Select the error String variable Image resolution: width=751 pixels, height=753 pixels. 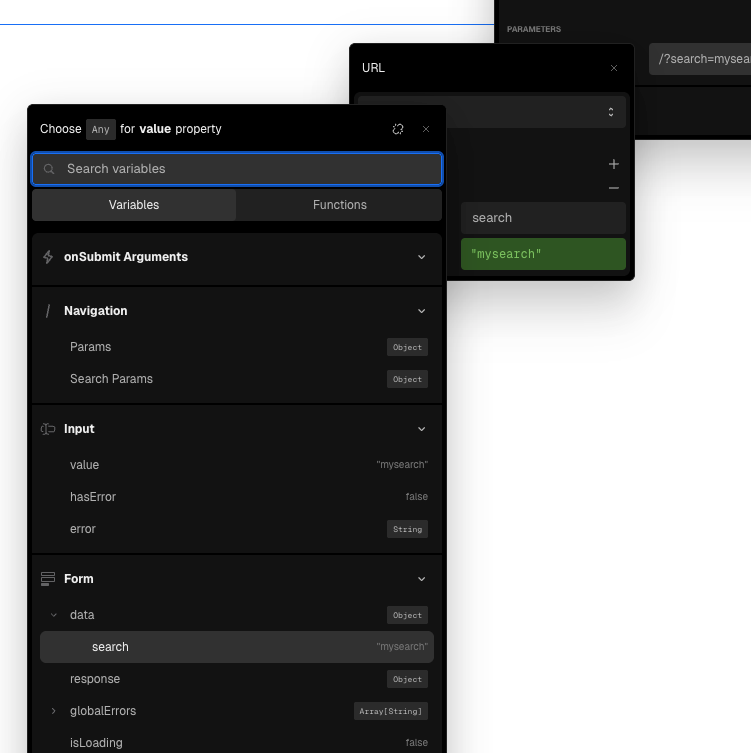click(237, 529)
